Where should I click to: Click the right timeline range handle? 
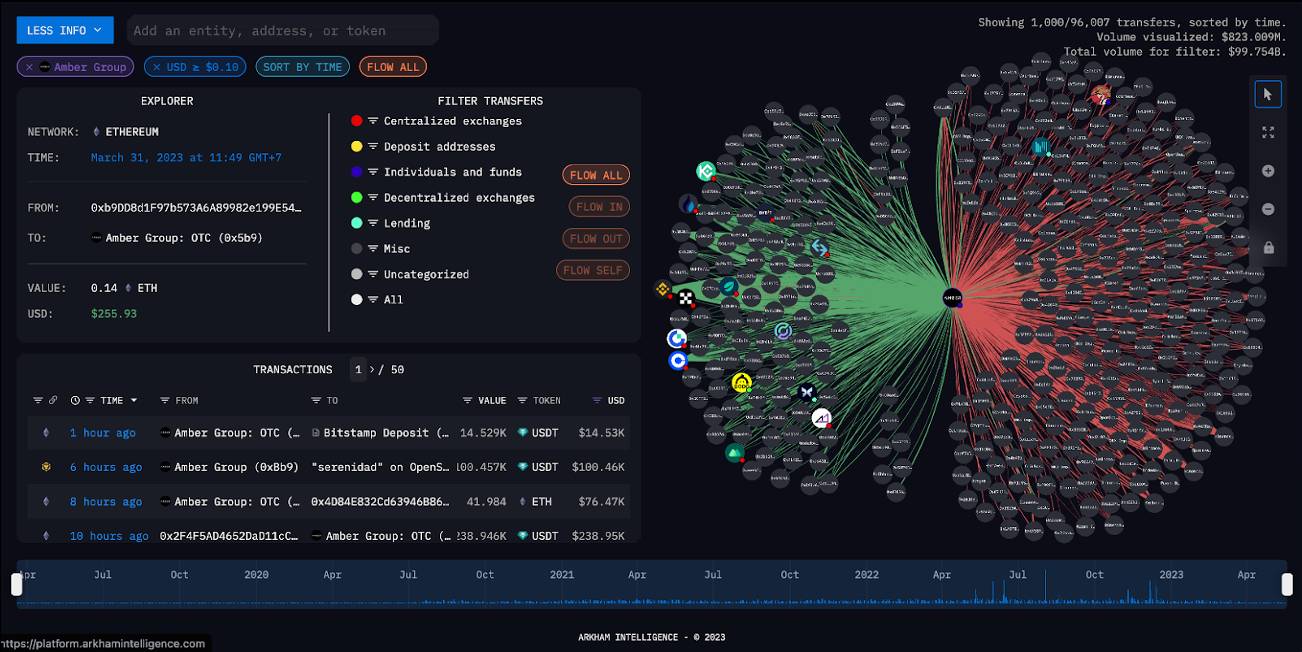click(1286, 584)
